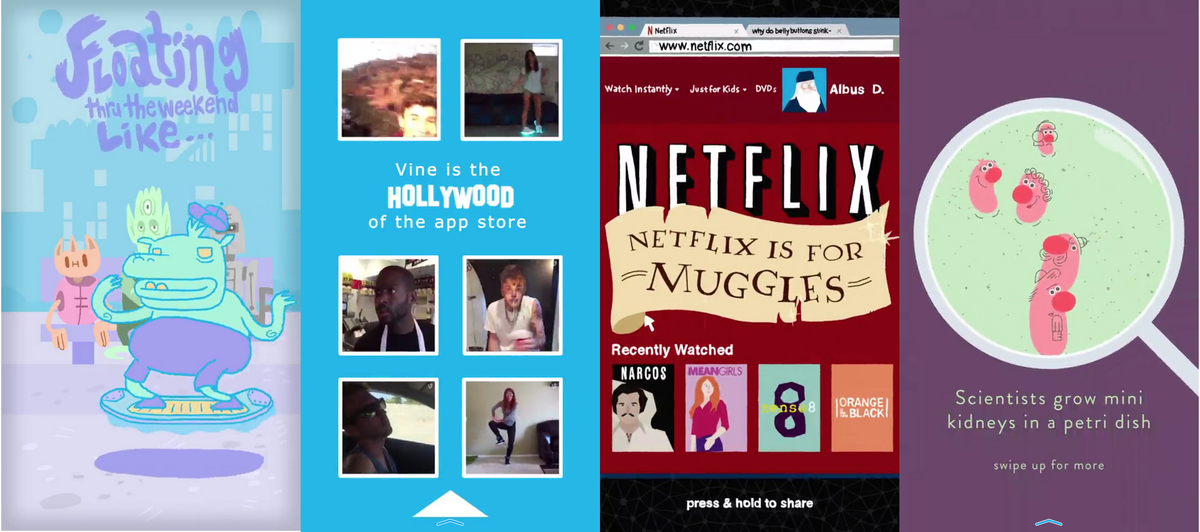Open the Just for Kids dropdown
Screen dimensions: 1200x532
click(717, 89)
